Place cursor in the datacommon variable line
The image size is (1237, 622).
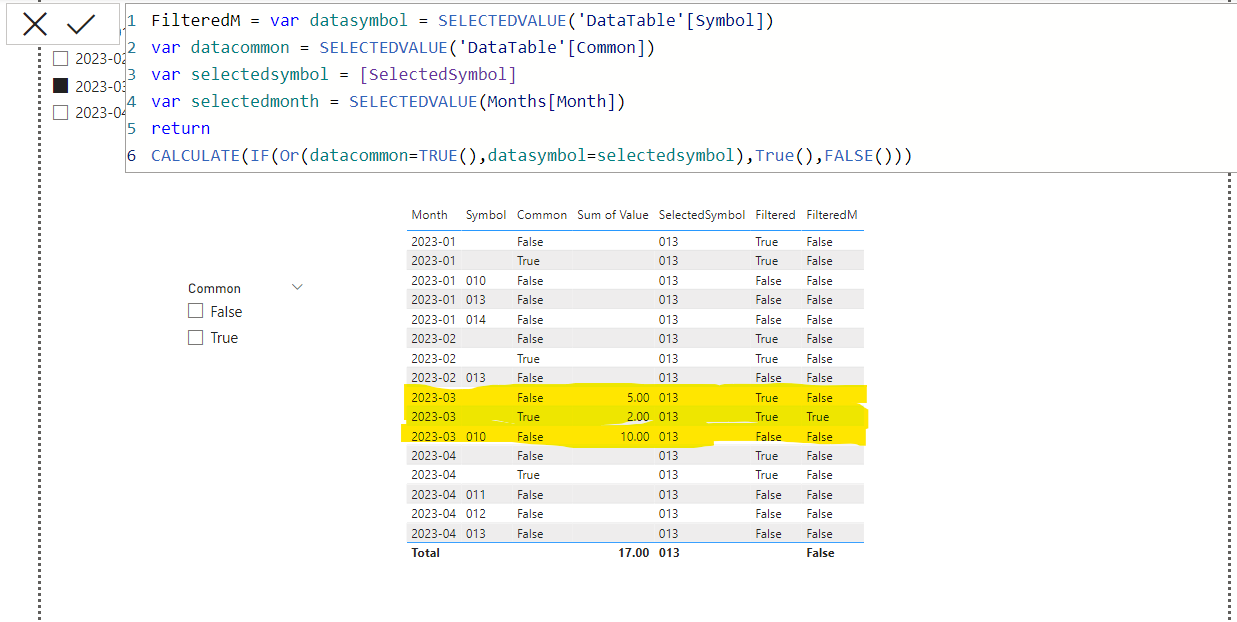[x=403, y=48]
